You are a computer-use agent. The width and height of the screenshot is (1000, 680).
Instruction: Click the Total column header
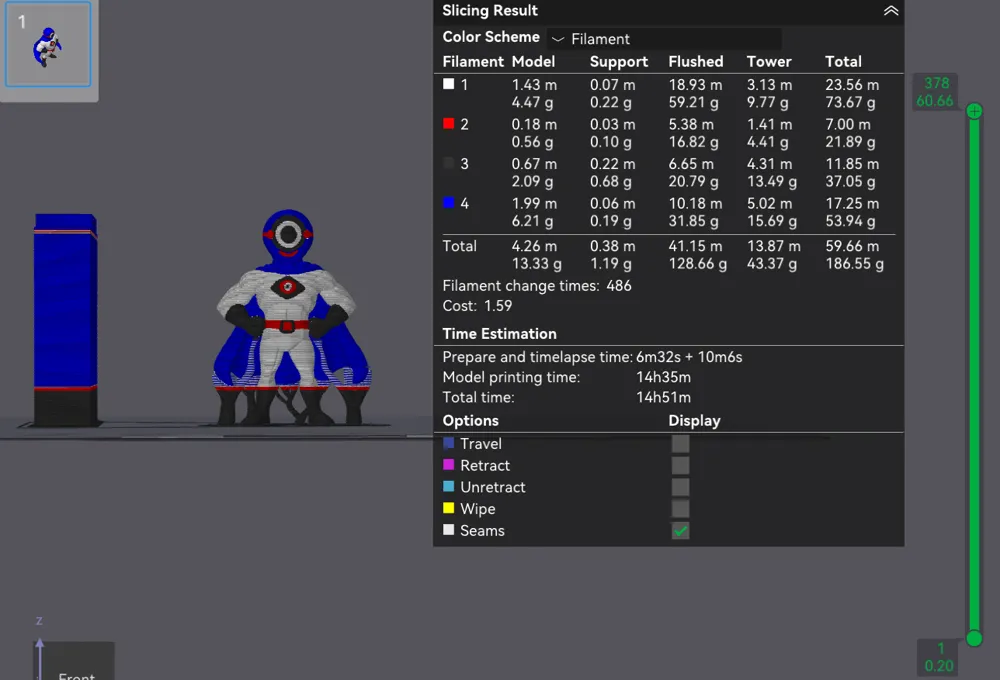click(x=843, y=61)
